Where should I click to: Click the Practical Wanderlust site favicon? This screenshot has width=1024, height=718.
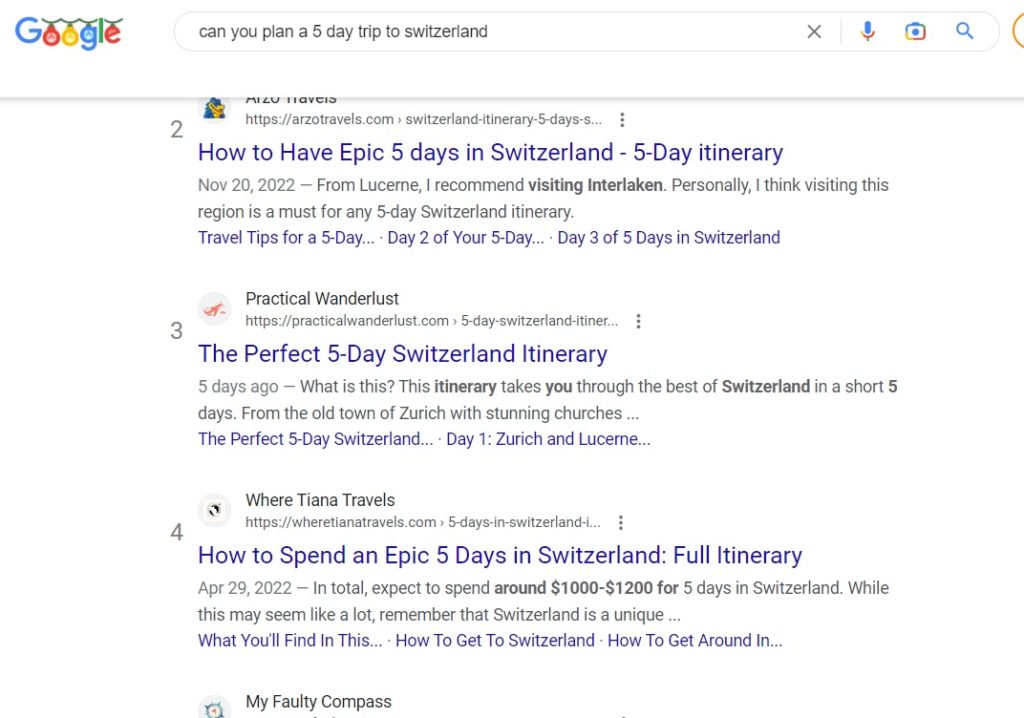[214, 310]
